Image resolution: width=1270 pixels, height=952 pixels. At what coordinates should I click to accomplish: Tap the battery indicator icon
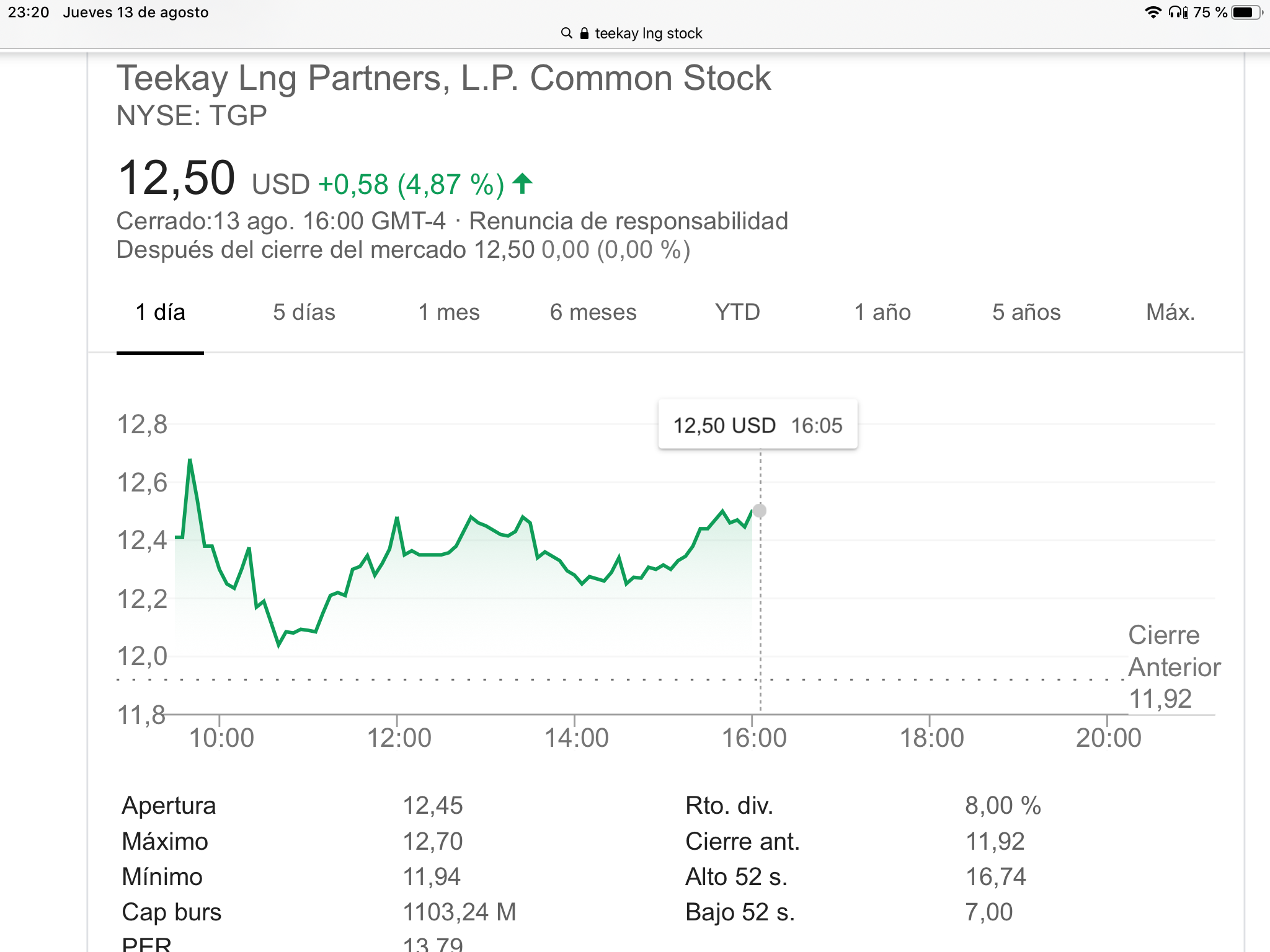[1246, 12]
